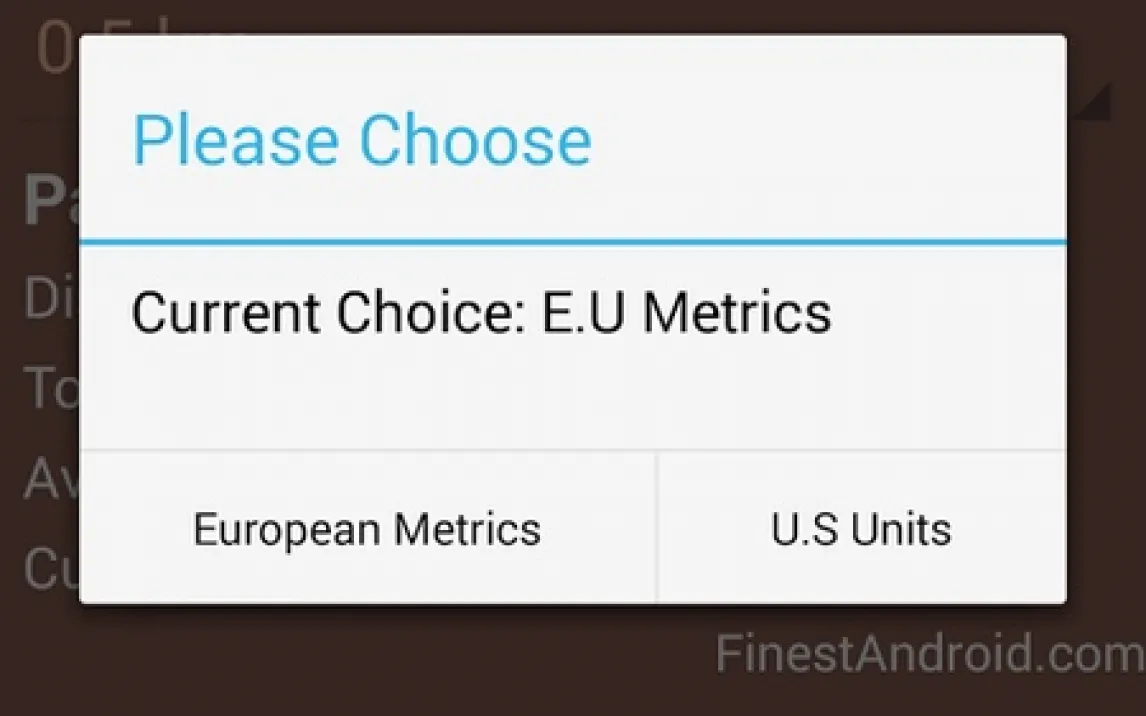This screenshot has height=716, width=1146.
Task: Click the "Current Choice: E.U Metrics" message
Action: tap(481, 312)
